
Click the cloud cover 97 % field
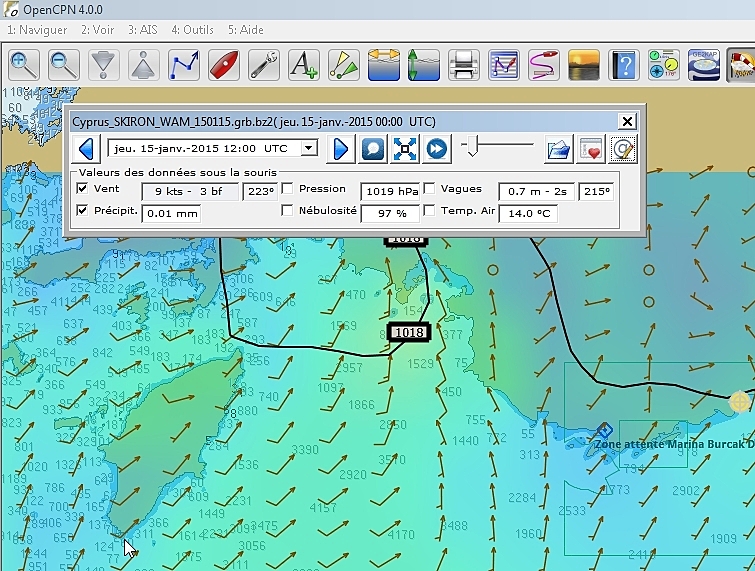point(390,214)
